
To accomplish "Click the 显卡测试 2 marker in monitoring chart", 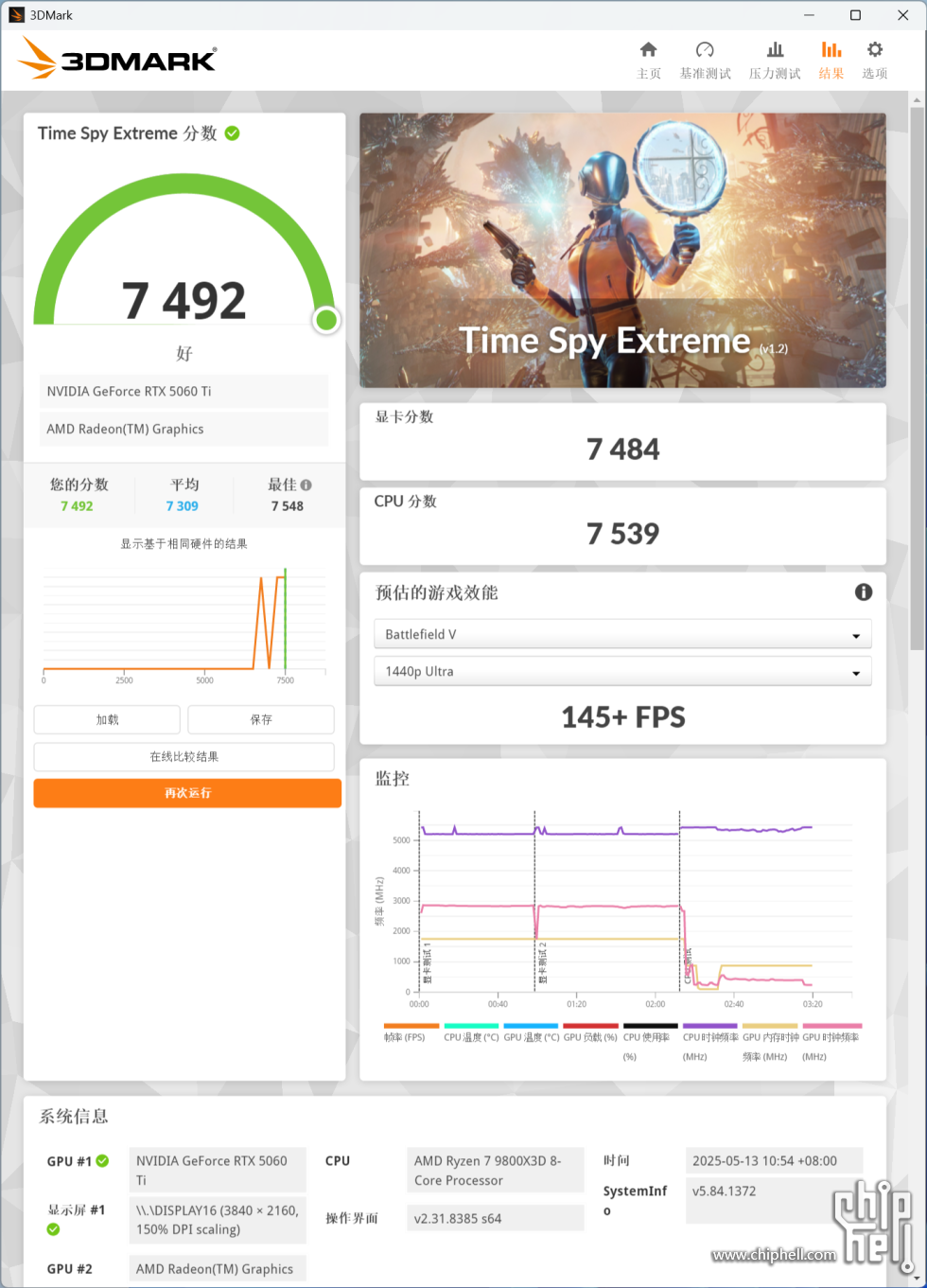I will pyautogui.click(x=543, y=962).
